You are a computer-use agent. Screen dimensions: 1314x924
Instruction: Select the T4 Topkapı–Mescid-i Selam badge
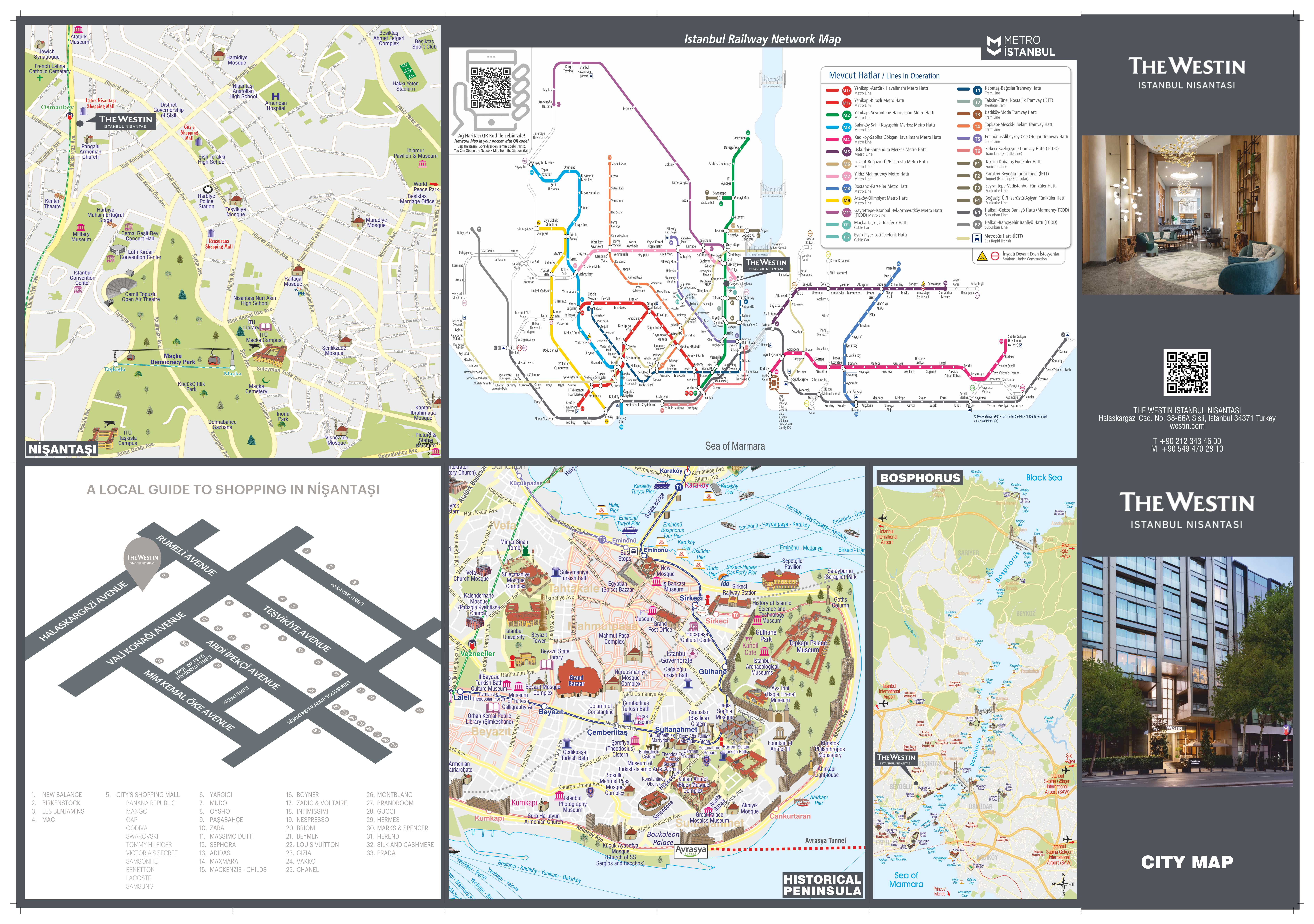click(x=978, y=127)
